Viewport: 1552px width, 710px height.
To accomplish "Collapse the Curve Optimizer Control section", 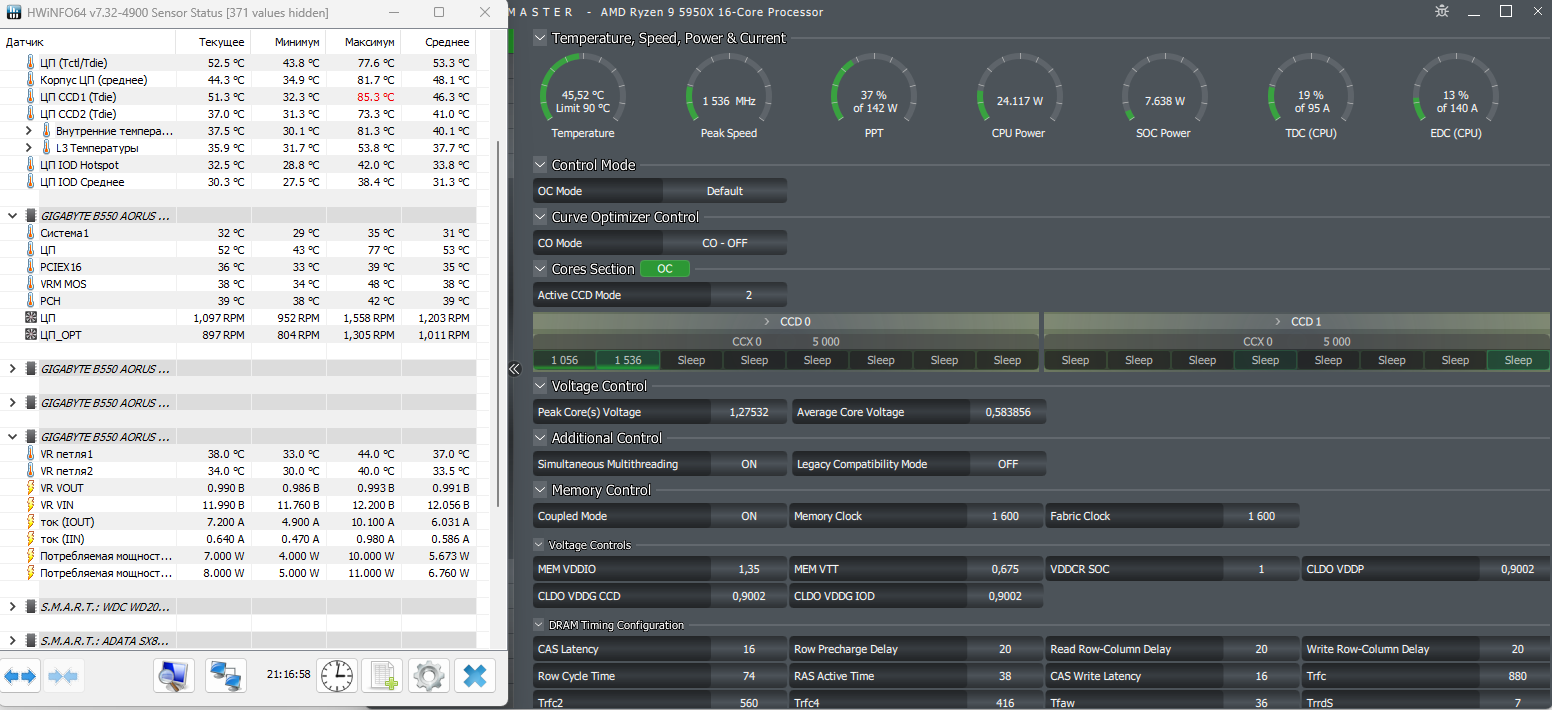I will 540,217.
